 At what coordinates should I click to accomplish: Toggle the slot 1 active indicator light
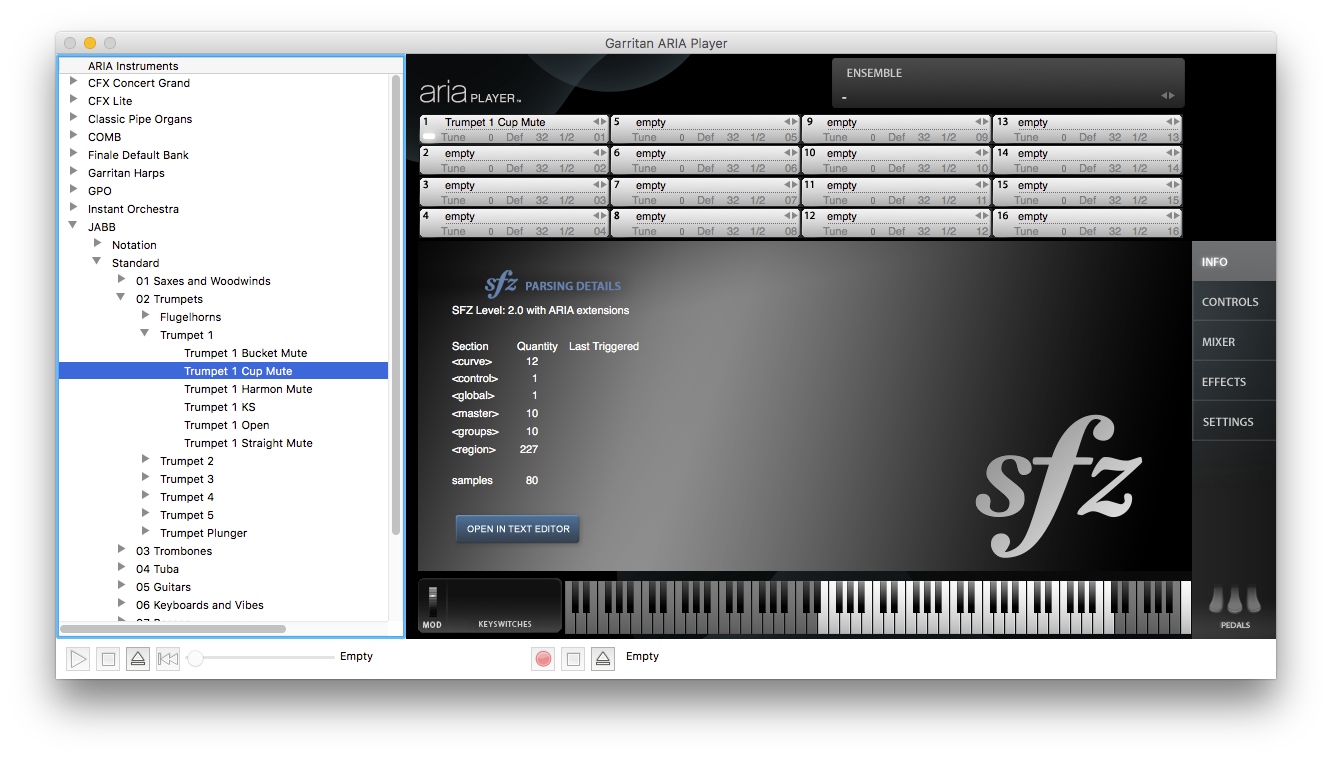coord(429,137)
